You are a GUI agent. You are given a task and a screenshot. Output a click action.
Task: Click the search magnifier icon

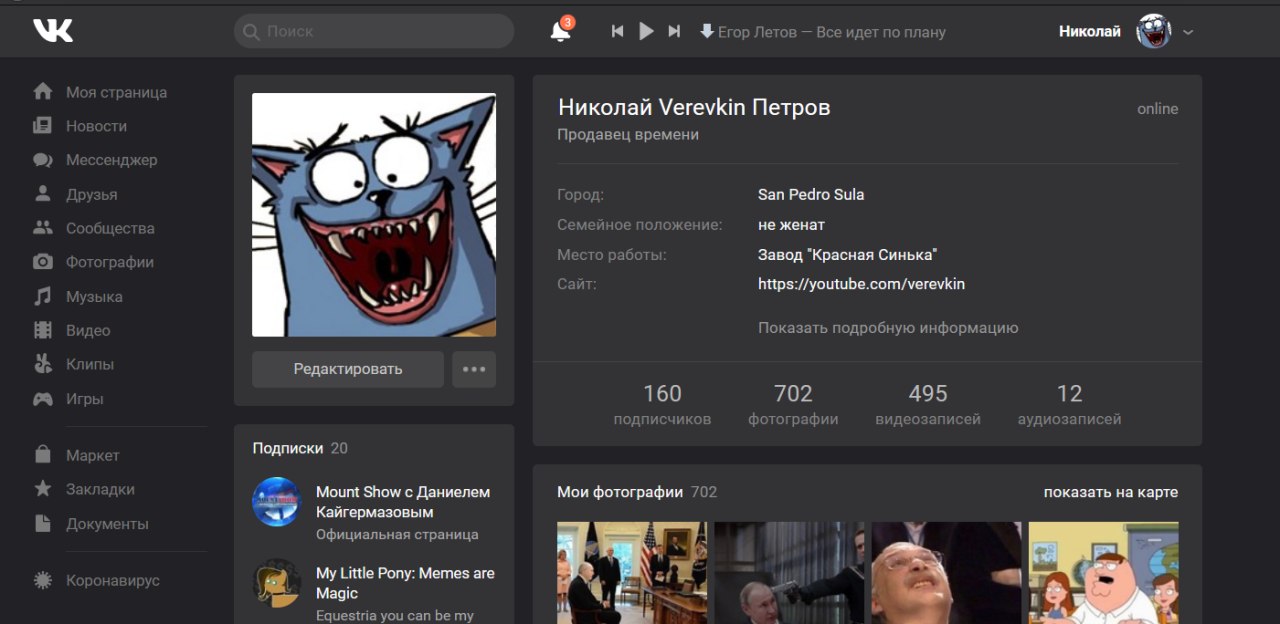click(251, 32)
